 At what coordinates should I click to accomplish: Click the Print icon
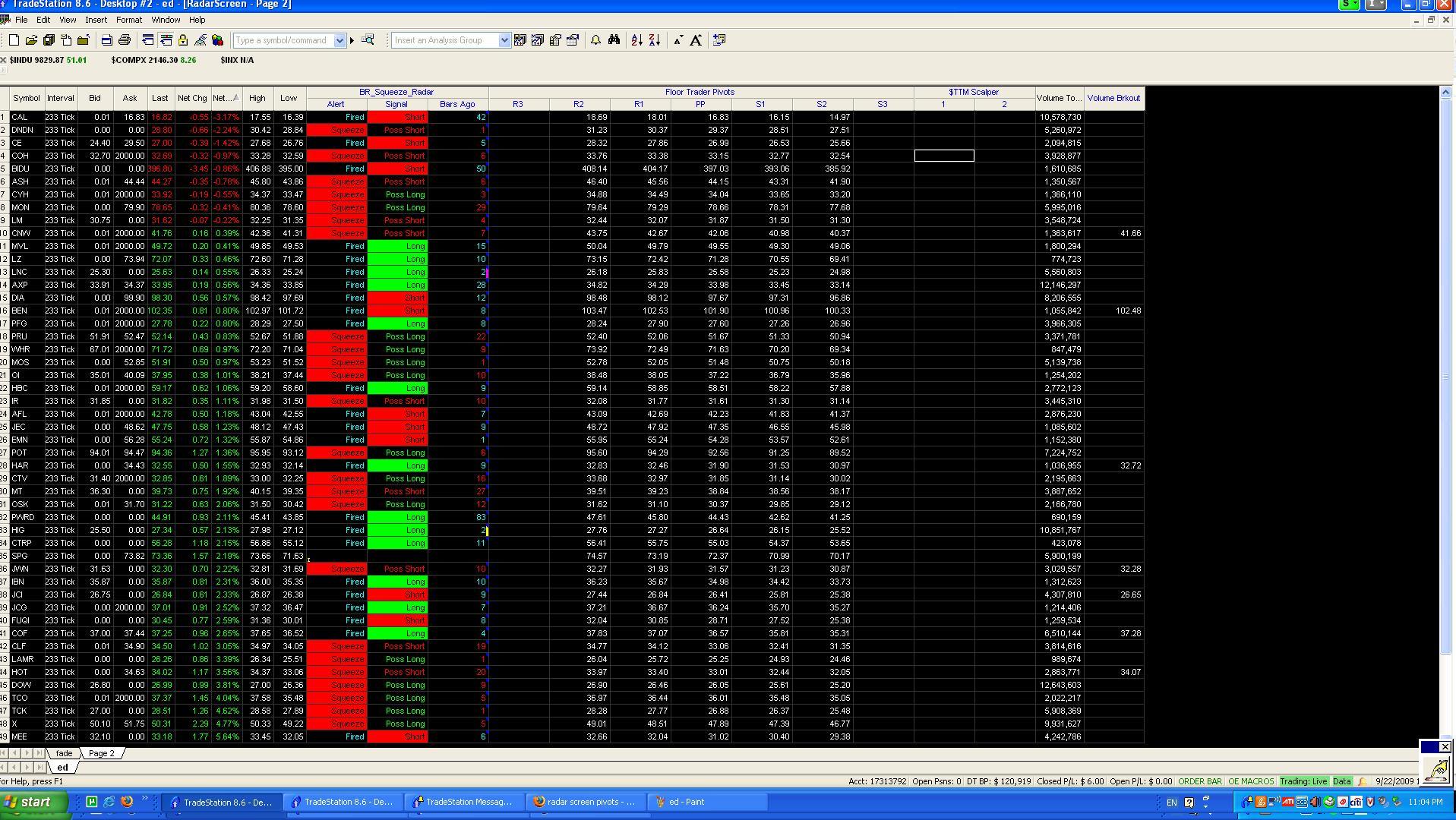point(125,40)
